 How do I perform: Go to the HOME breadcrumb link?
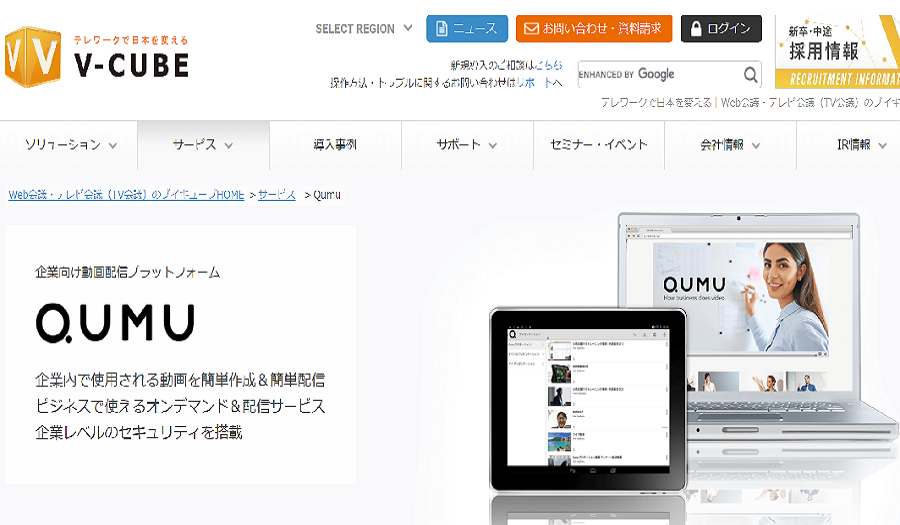pos(126,195)
